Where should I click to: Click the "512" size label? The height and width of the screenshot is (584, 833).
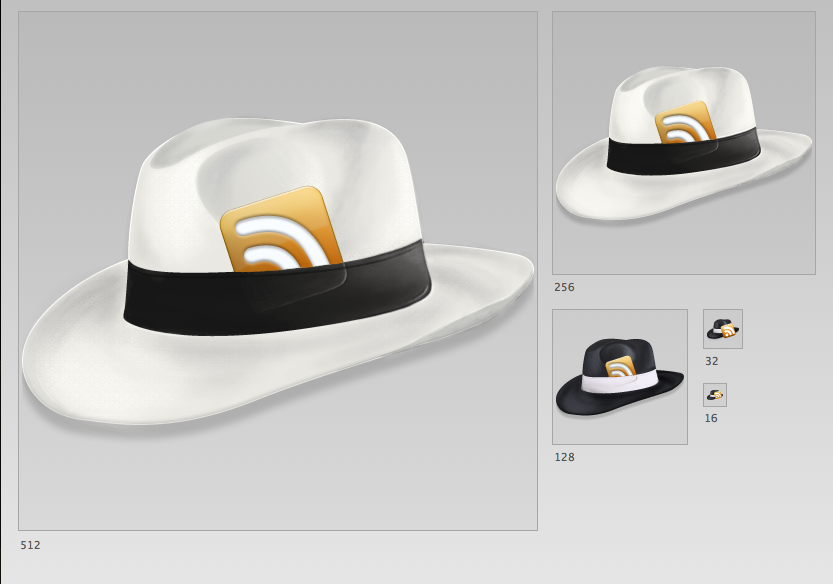coord(30,545)
